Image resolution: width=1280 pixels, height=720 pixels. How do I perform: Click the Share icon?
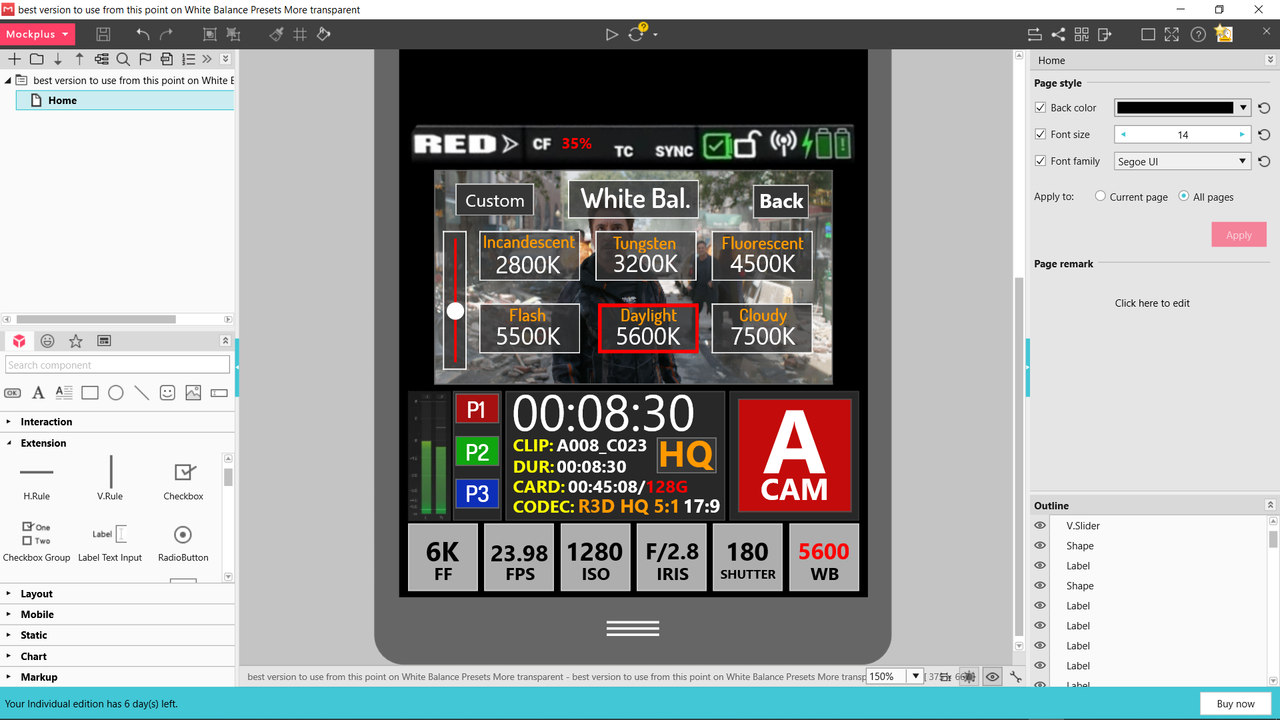coord(1058,34)
